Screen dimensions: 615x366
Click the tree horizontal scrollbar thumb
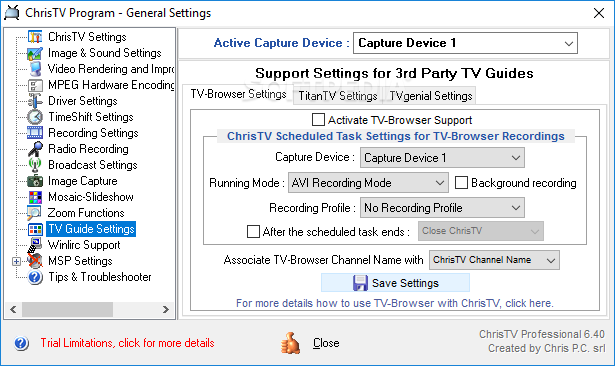tap(67, 310)
